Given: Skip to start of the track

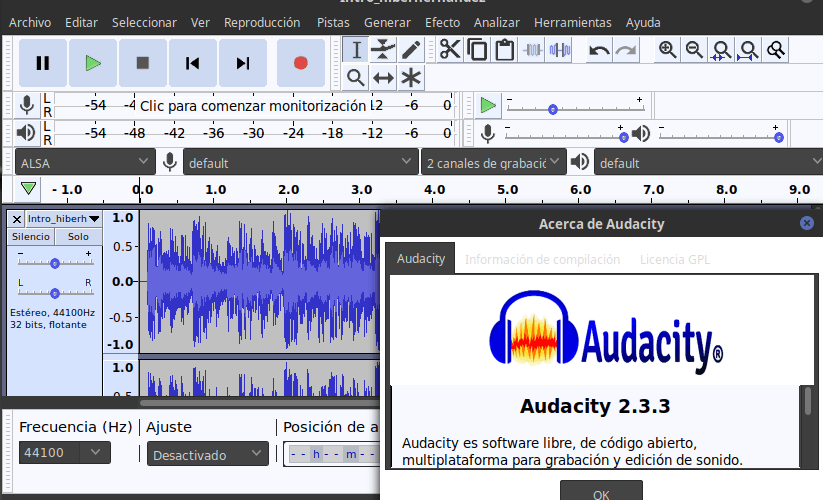Looking at the screenshot, I should tap(193, 63).
